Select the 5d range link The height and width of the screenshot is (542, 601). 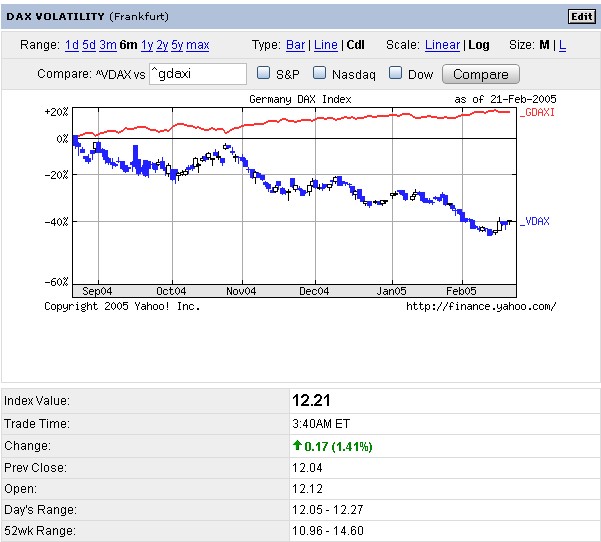point(89,45)
